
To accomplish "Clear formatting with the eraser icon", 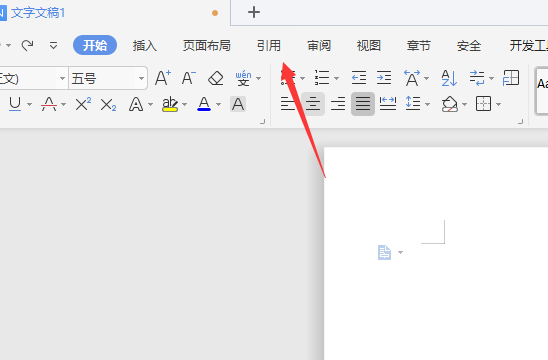I will (216, 78).
